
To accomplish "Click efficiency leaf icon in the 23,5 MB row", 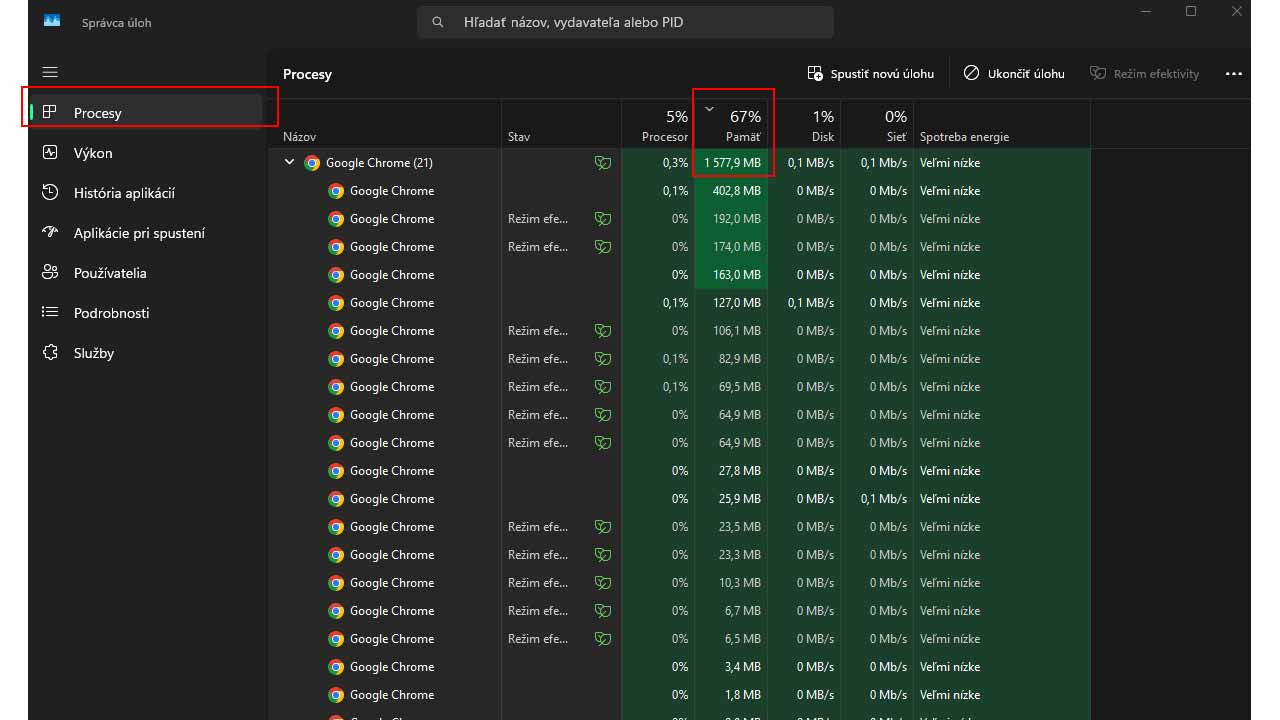I will tap(602, 527).
